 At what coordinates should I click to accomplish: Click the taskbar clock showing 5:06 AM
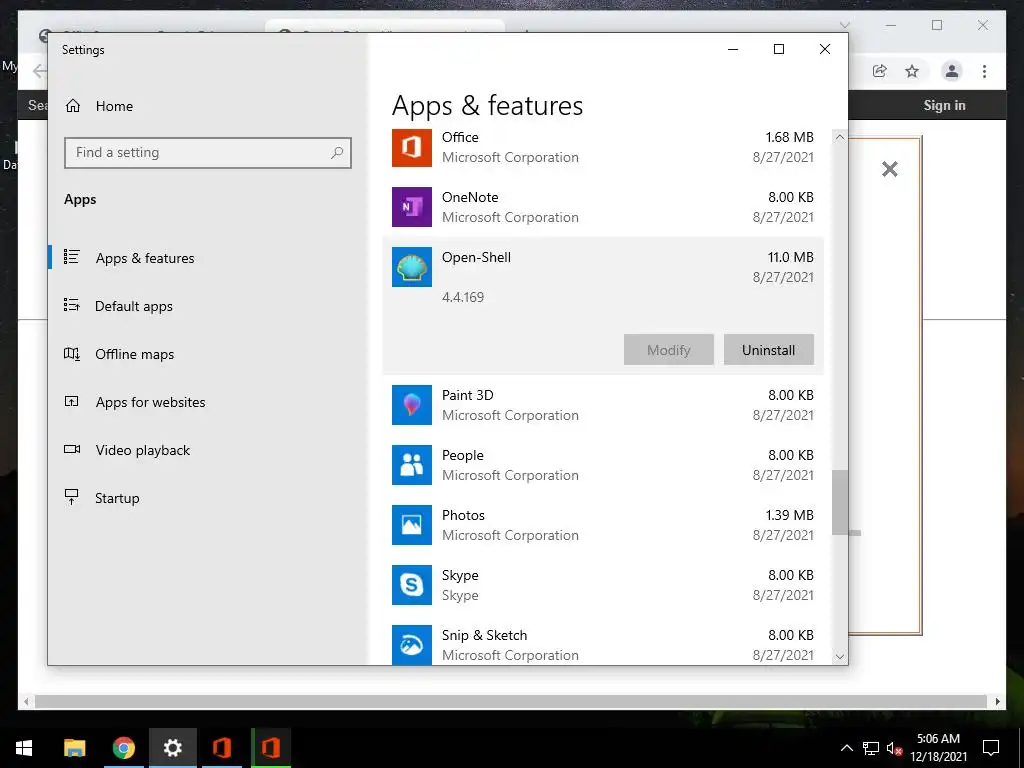pos(938,748)
